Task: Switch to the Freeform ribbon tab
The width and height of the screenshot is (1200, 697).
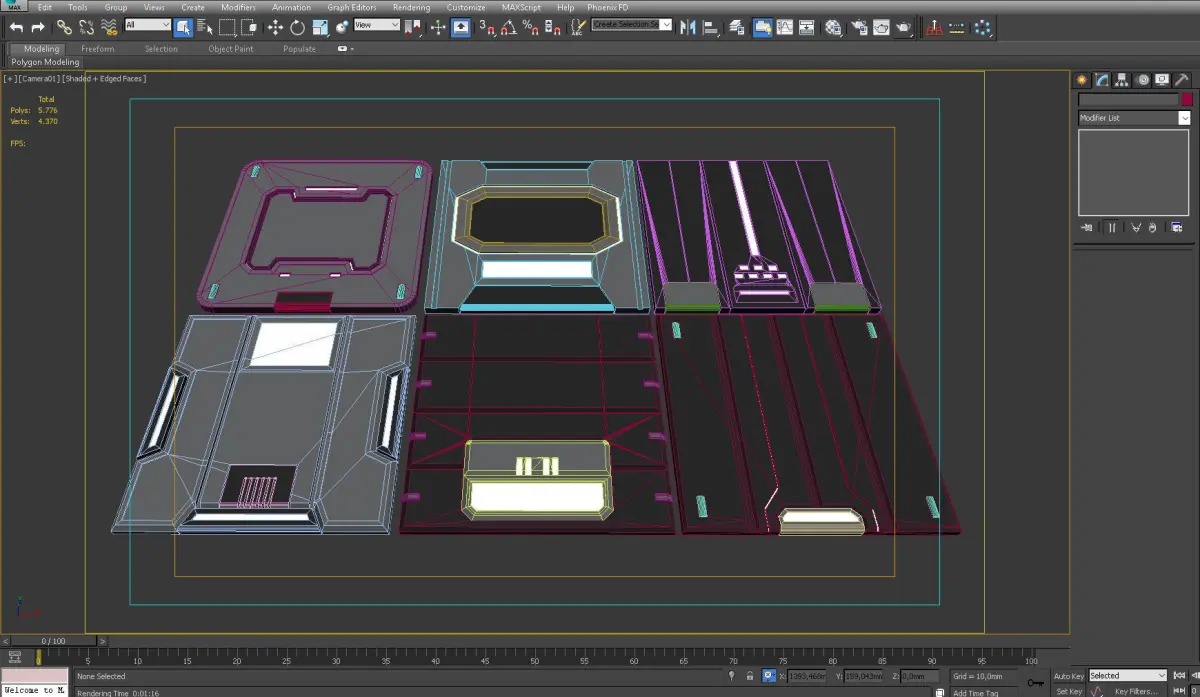Action: click(x=98, y=48)
